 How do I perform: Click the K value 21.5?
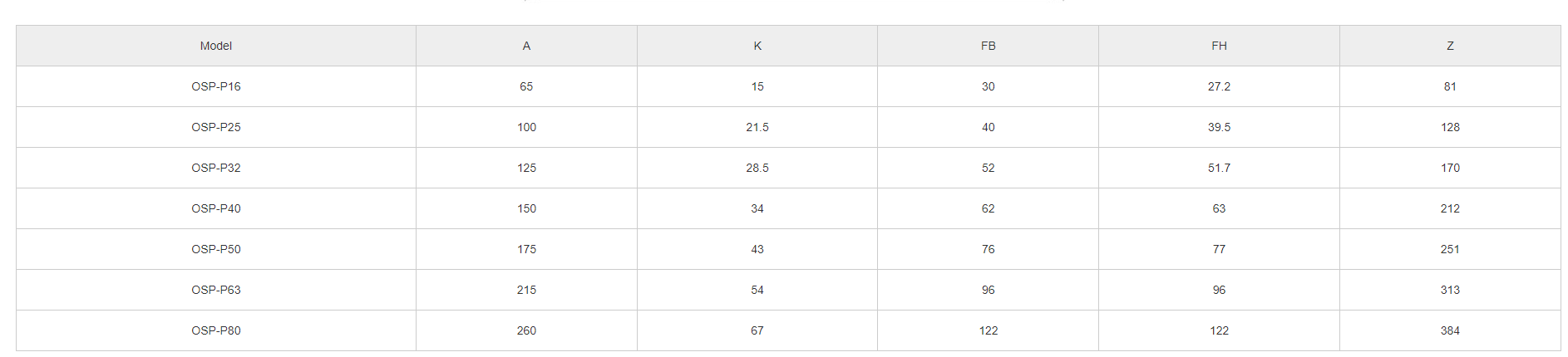click(x=757, y=127)
